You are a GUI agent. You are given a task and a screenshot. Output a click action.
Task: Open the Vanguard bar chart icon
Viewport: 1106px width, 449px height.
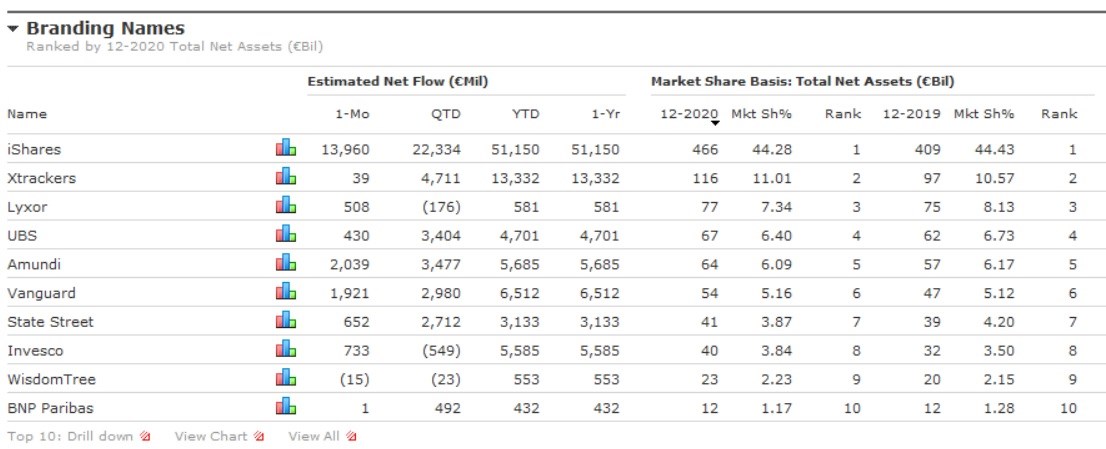click(286, 293)
